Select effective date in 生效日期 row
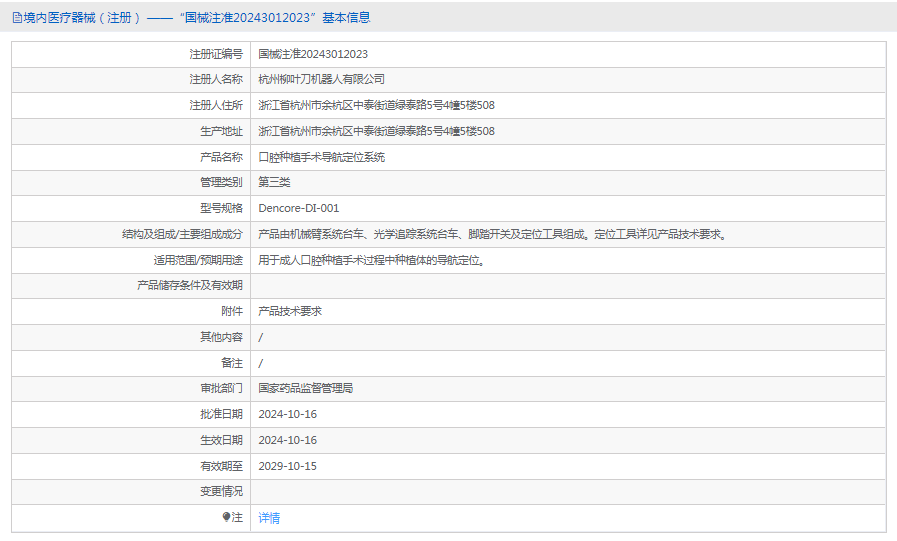The width and height of the screenshot is (897, 541). click(x=287, y=440)
